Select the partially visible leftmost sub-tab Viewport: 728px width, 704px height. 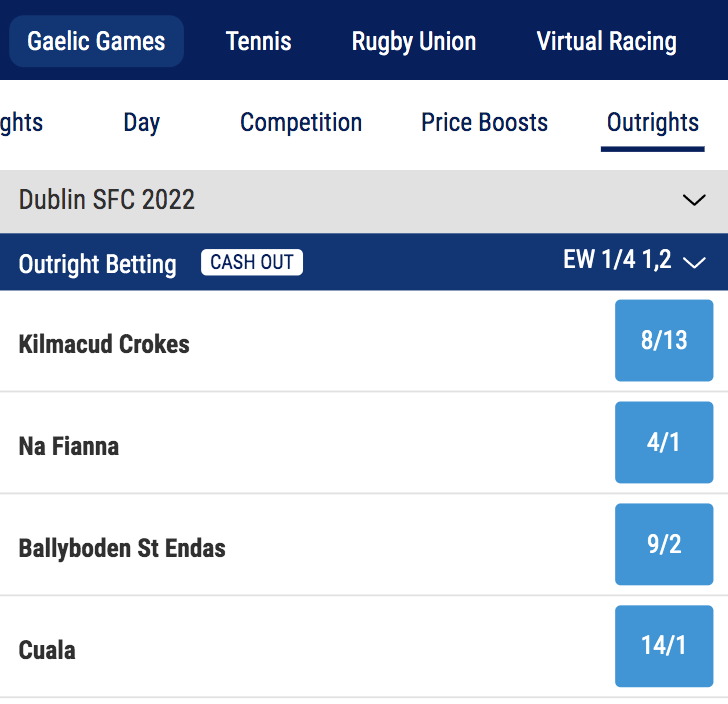[x=21, y=123]
